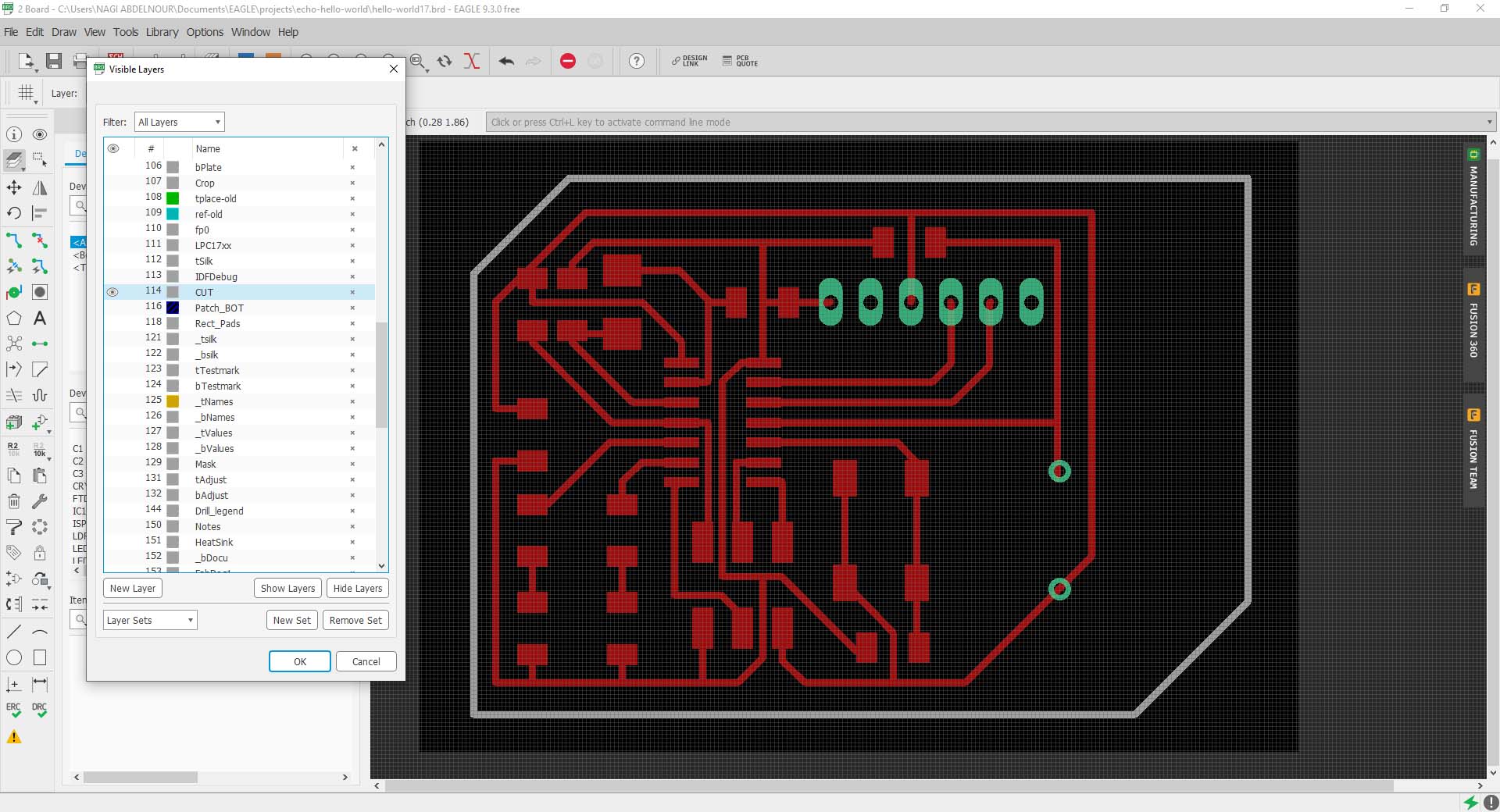Open the Help question mark icon
This screenshot has height=812, width=1500.
click(x=637, y=61)
